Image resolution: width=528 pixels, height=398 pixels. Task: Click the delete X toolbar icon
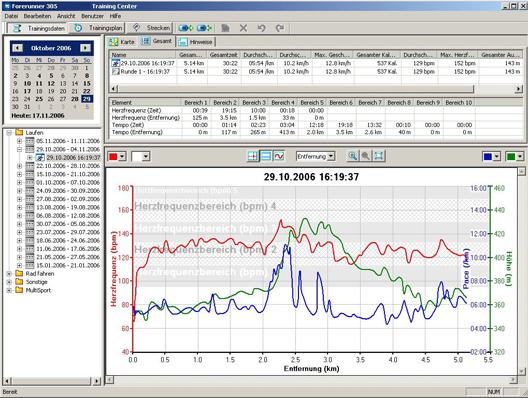point(243,28)
